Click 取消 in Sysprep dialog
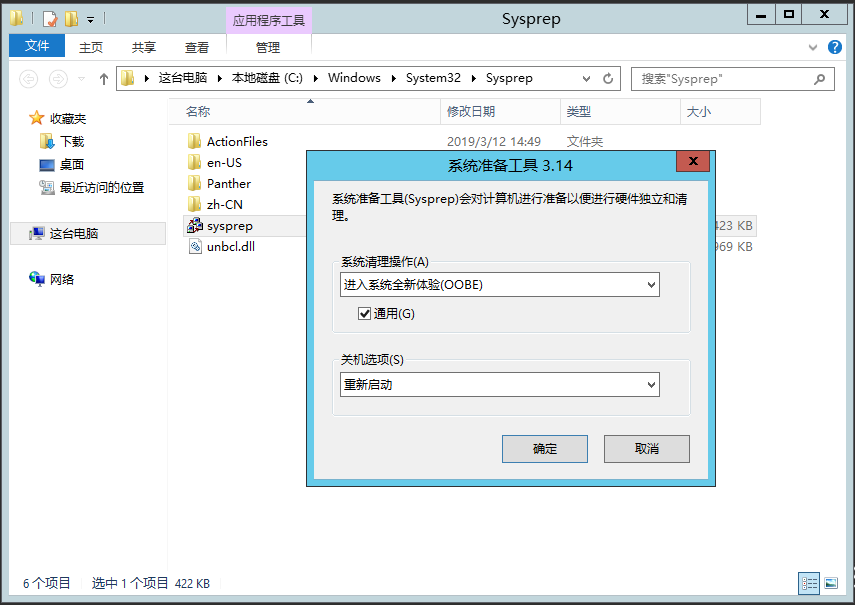The height and width of the screenshot is (605, 855). (x=647, y=449)
